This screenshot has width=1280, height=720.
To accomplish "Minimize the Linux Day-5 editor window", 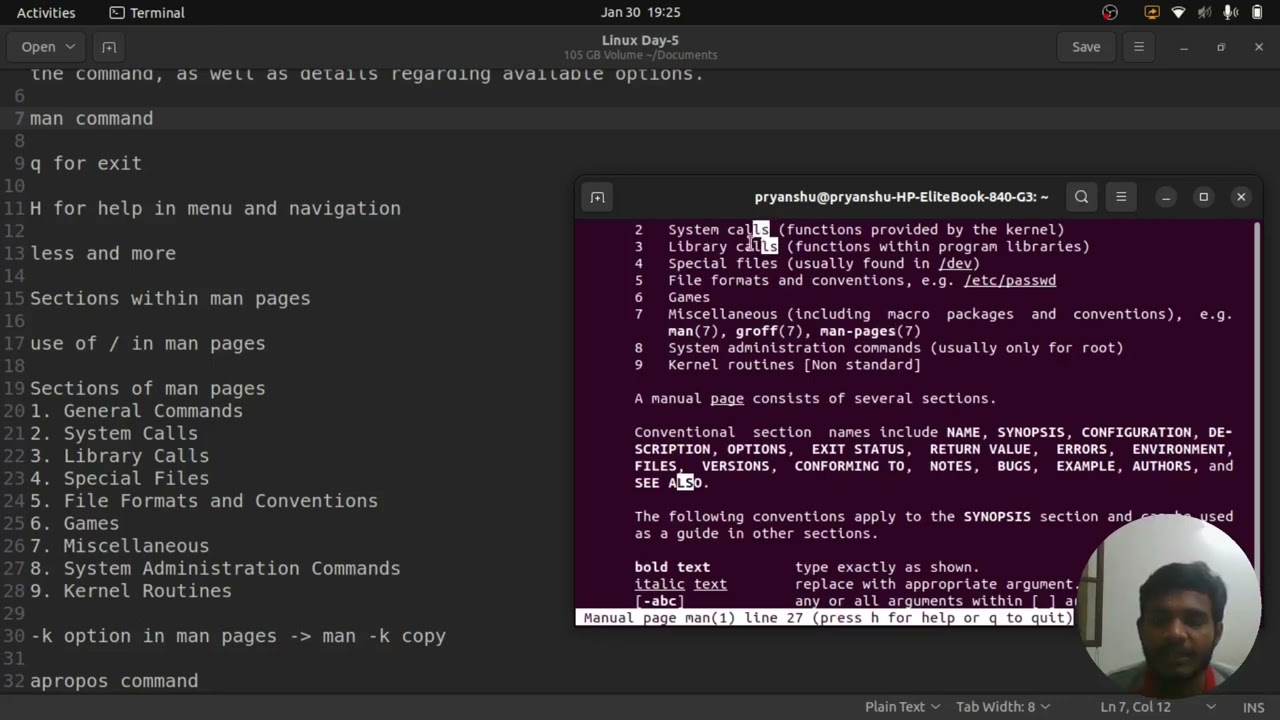I will [1183, 47].
